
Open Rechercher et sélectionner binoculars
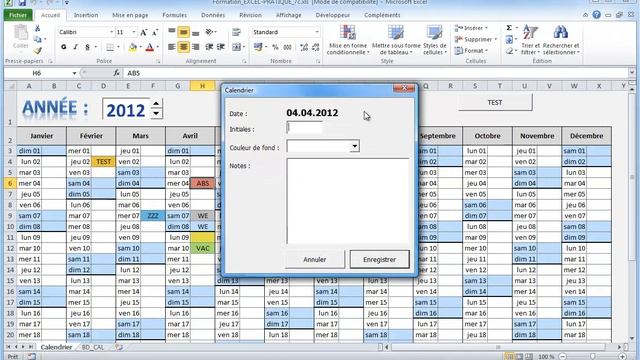561,40
